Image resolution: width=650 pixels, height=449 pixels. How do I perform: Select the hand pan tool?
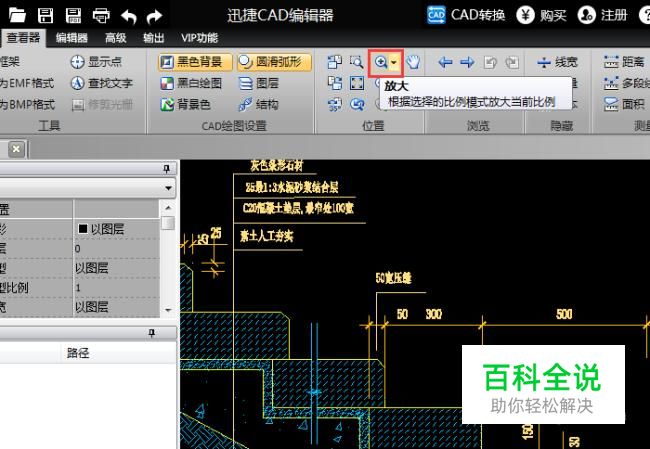(x=413, y=62)
